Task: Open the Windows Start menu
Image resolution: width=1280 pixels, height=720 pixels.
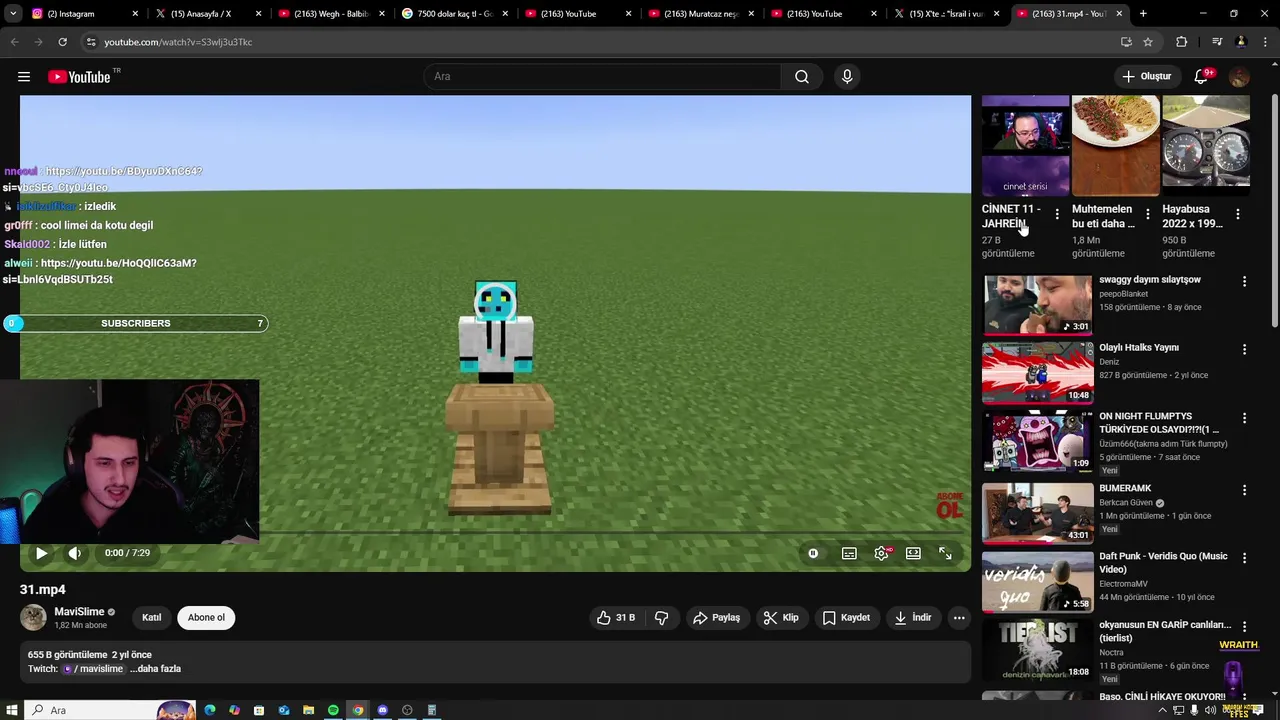Action: 11,710
